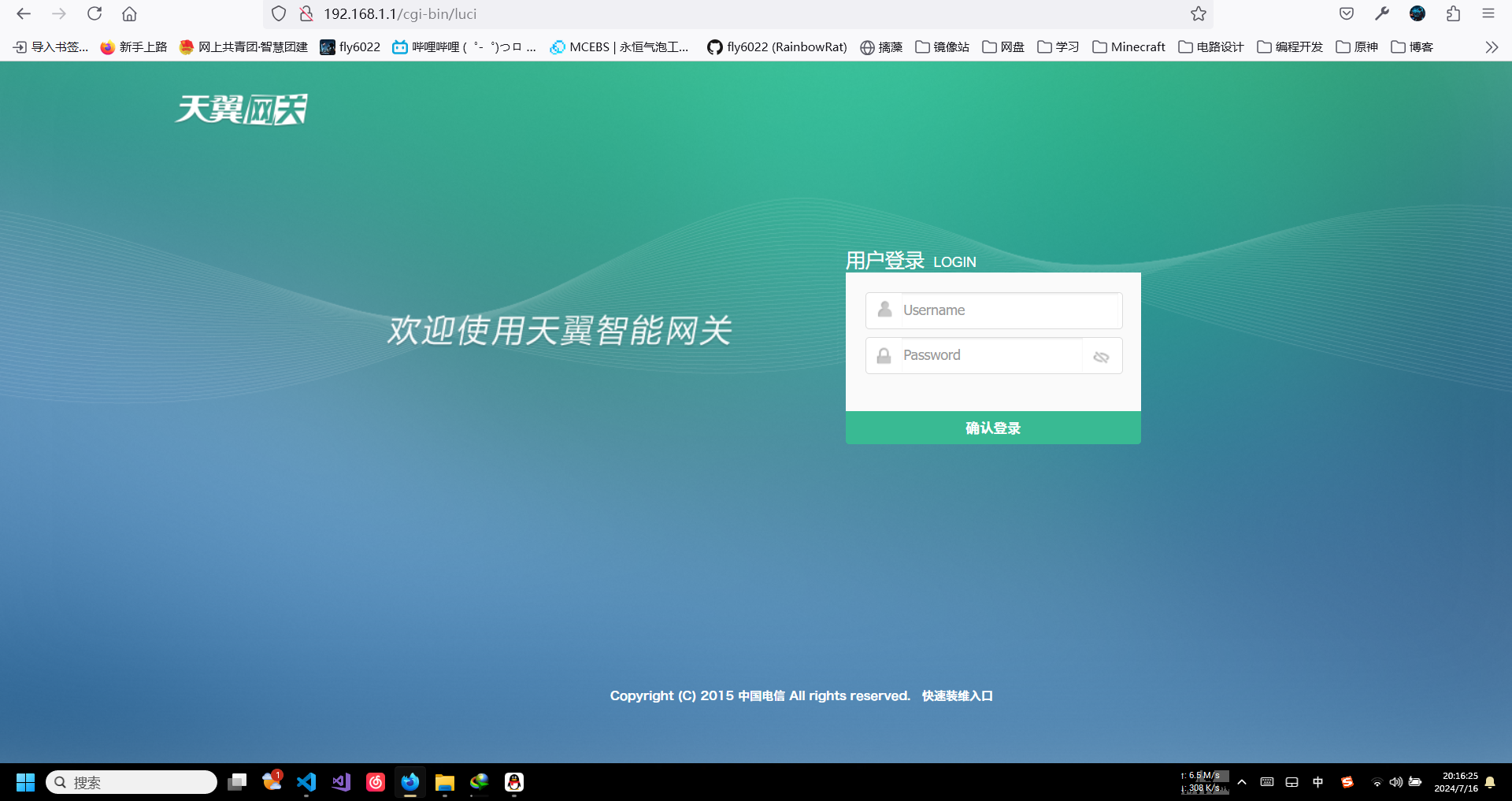The height and width of the screenshot is (801, 1512).
Task: Open the fly6022 bookmark
Action: [x=350, y=47]
